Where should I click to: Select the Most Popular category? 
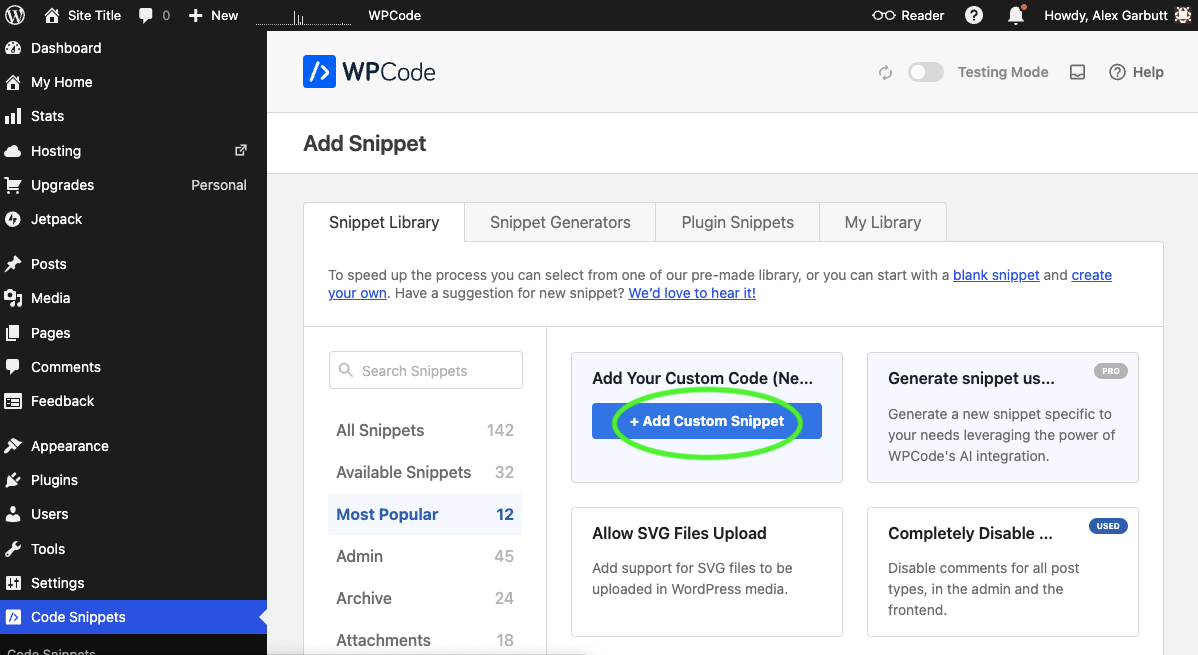pyautogui.click(x=425, y=514)
